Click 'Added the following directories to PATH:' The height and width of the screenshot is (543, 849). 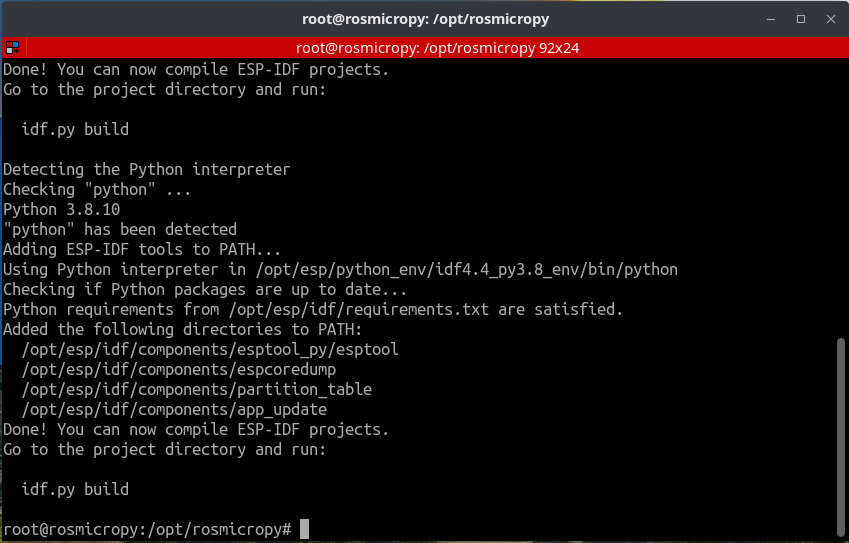click(182, 329)
